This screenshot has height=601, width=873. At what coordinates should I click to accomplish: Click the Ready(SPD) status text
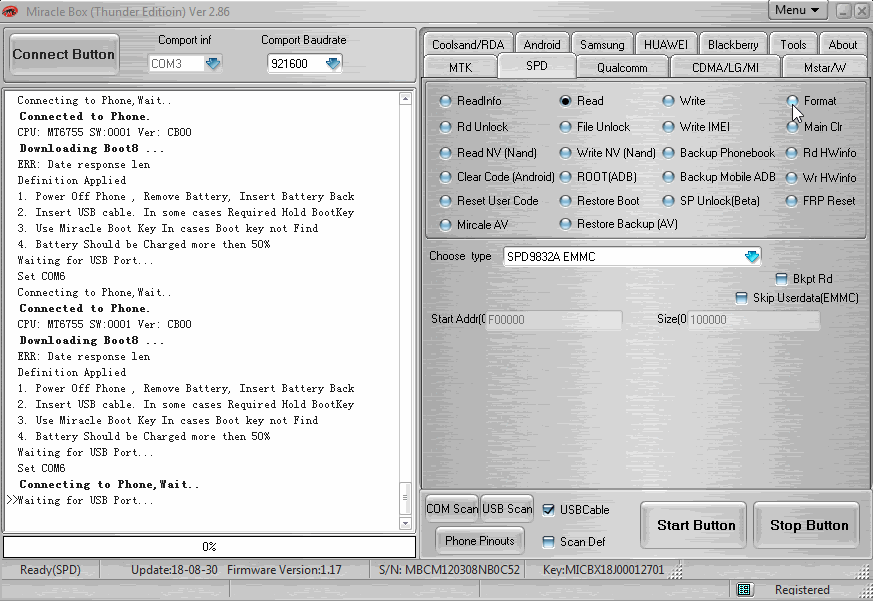(50, 570)
